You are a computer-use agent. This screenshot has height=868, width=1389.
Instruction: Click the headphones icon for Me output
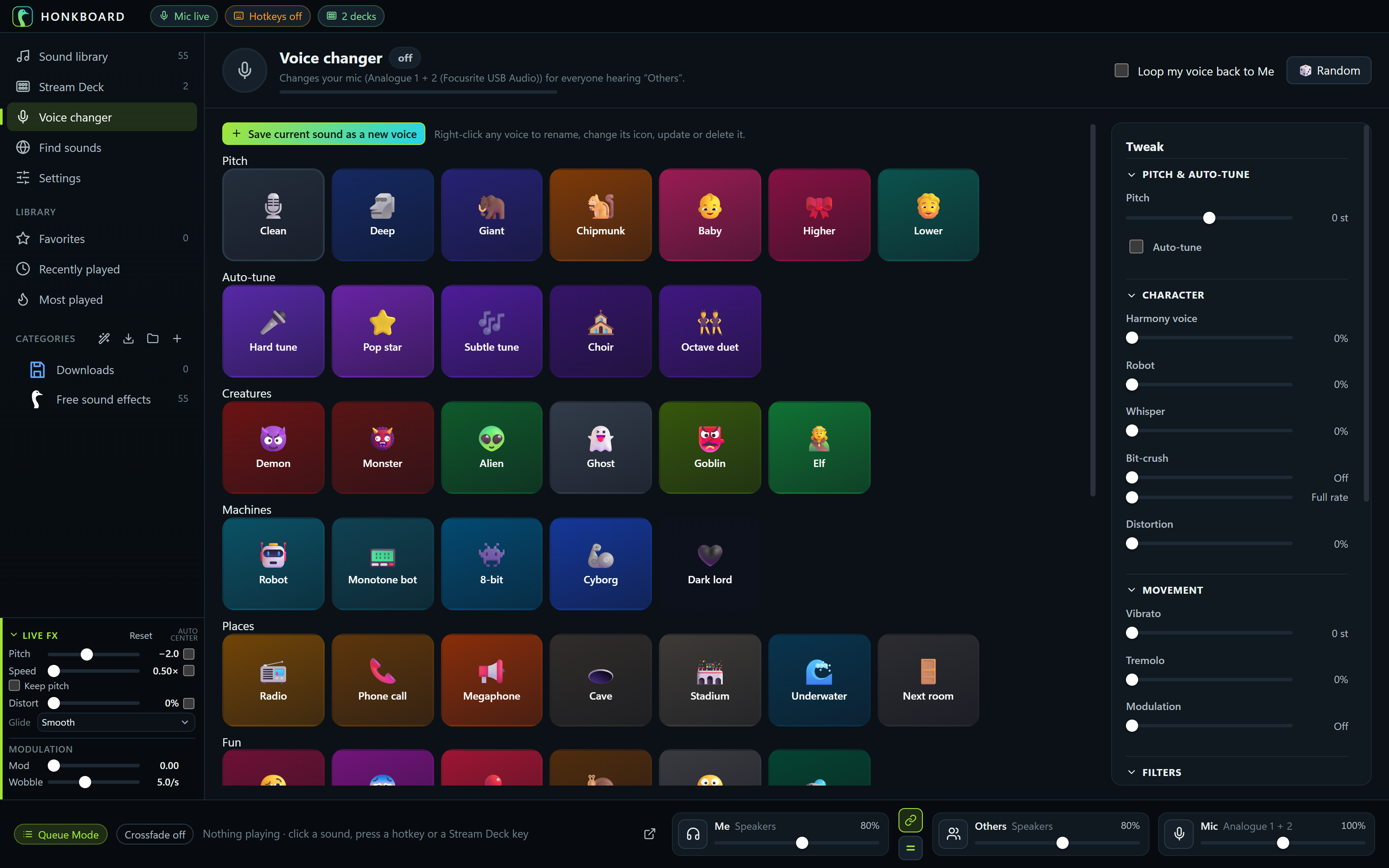point(693,834)
